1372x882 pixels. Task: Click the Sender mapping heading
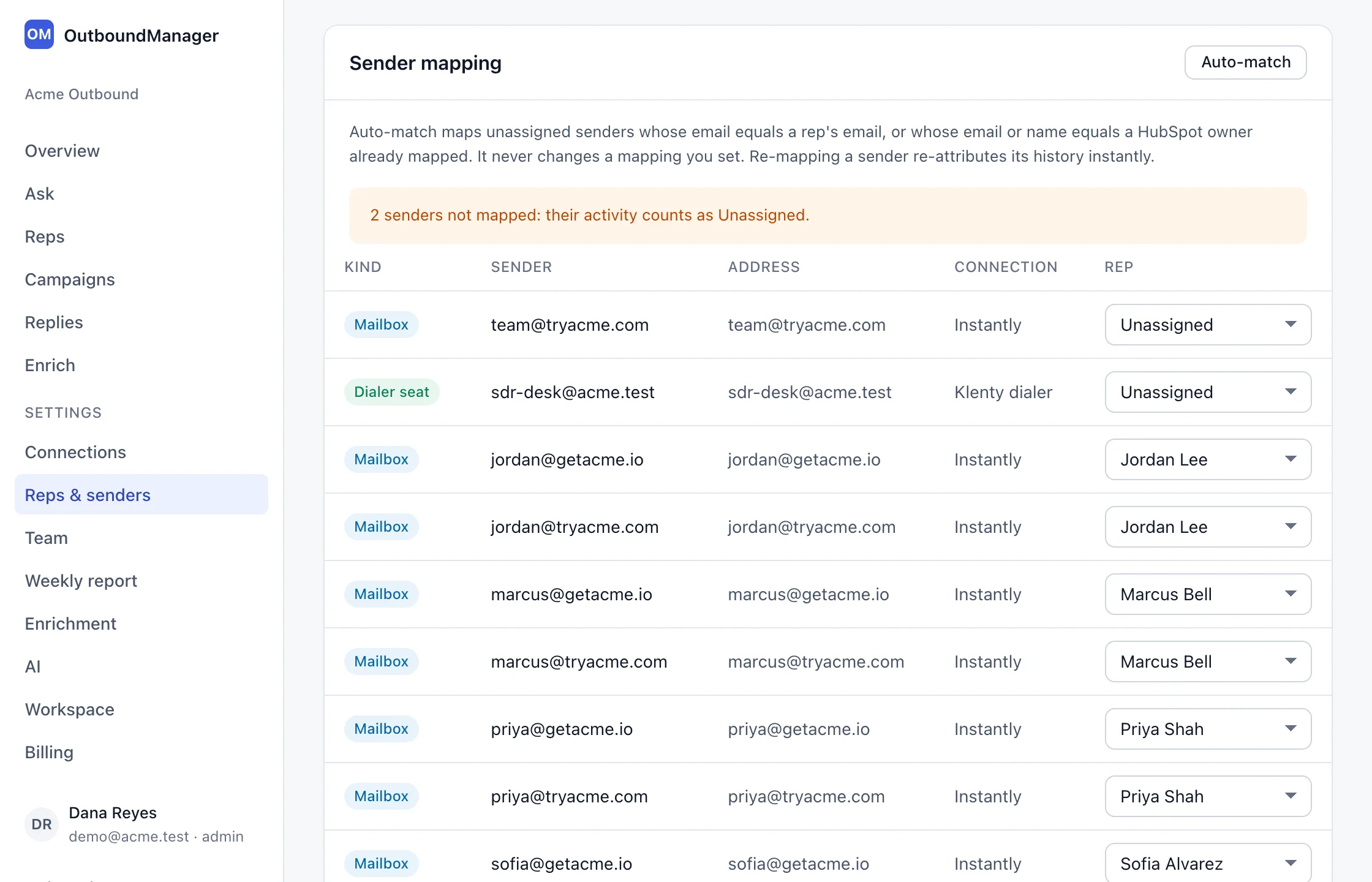pyautogui.click(x=425, y=63)
